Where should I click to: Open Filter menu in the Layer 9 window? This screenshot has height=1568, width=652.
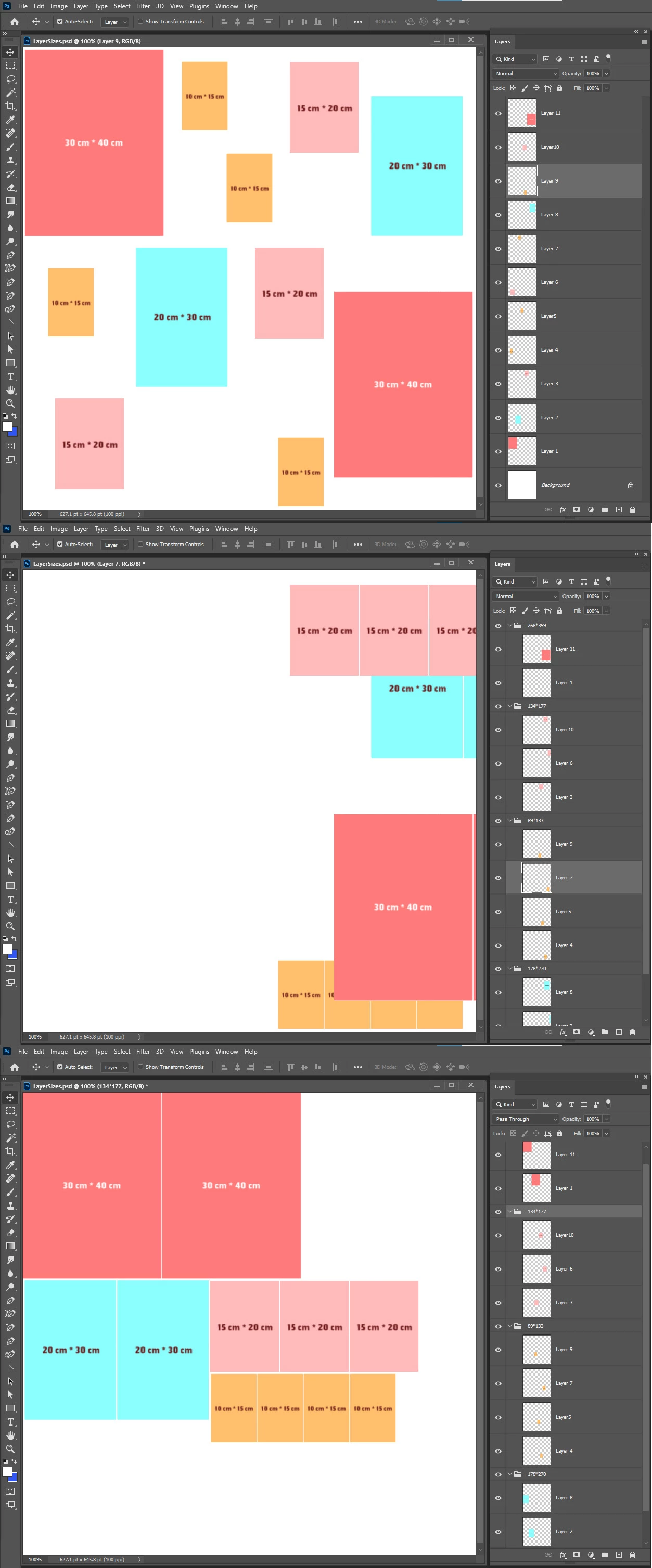click(x=143, y=6)
